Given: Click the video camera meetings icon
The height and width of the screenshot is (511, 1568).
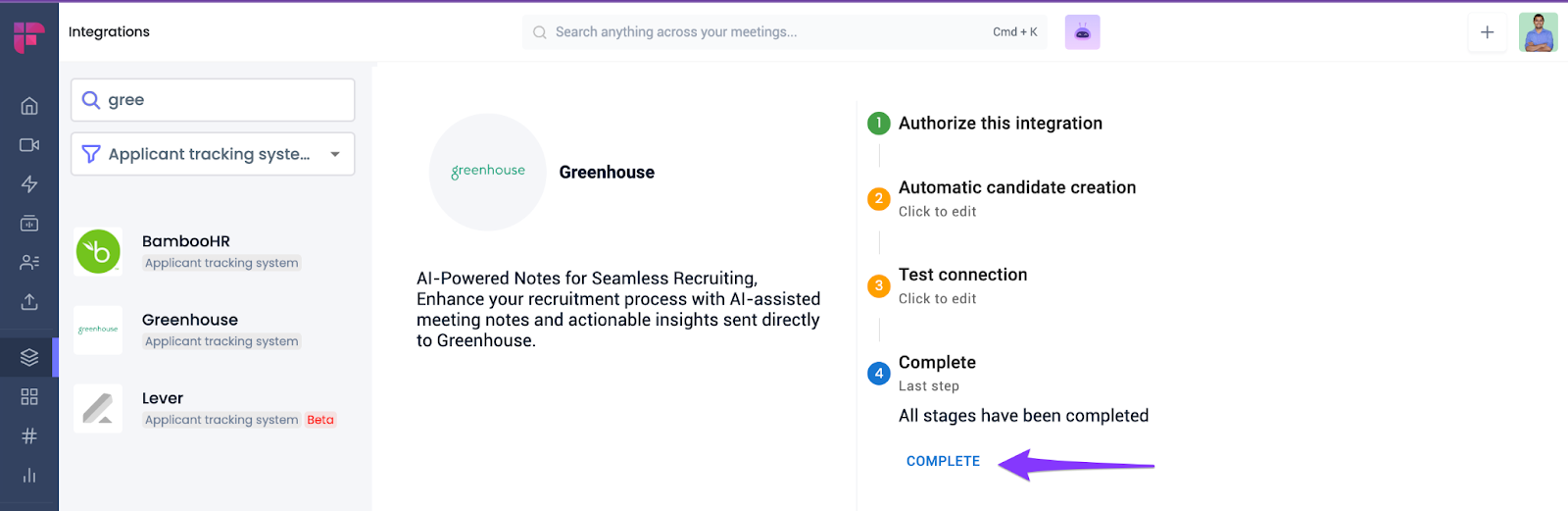Looking at the screenshot, I should click(29, 145).
